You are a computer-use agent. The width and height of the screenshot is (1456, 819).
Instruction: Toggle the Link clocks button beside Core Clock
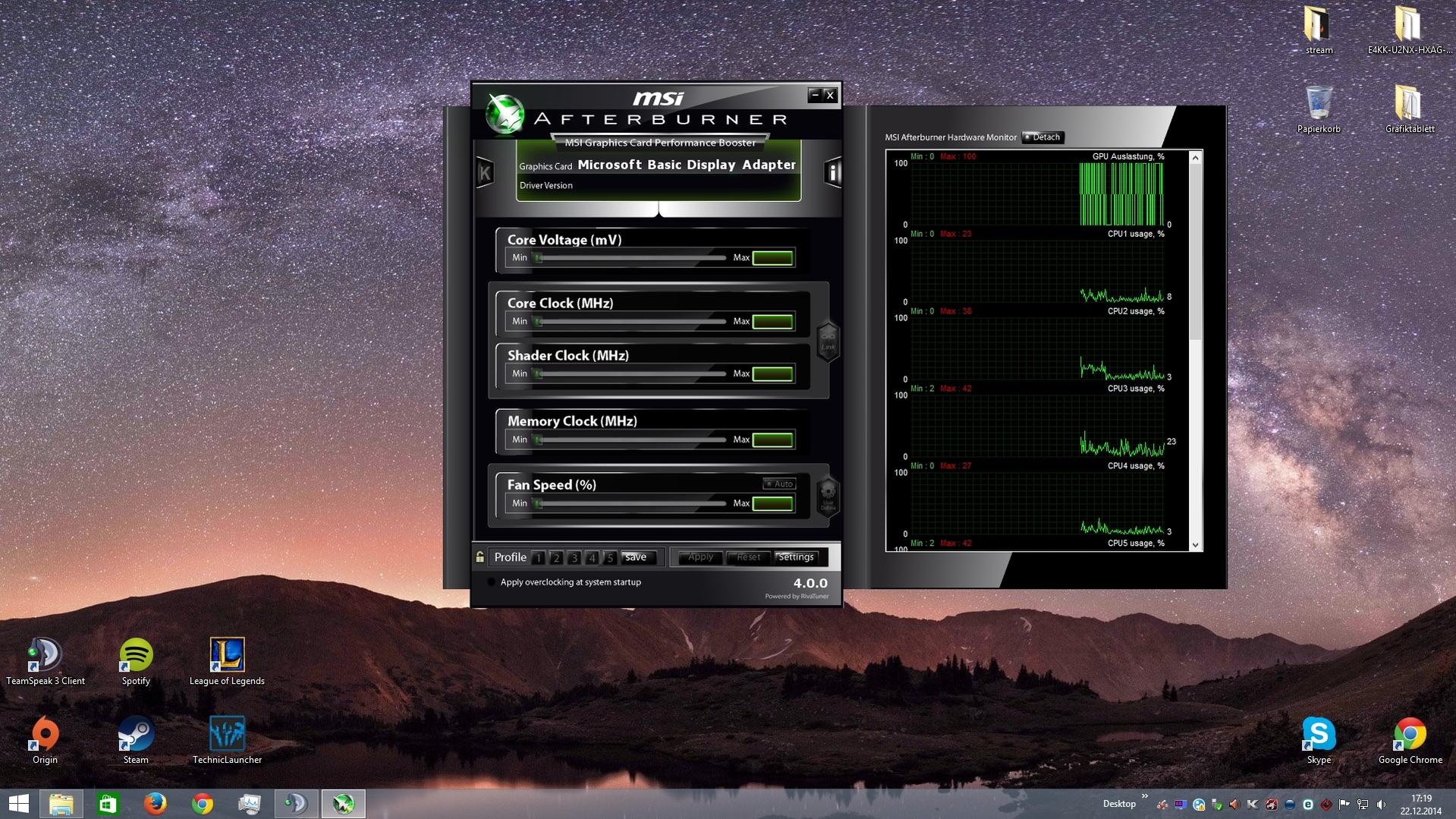[828, 342]
